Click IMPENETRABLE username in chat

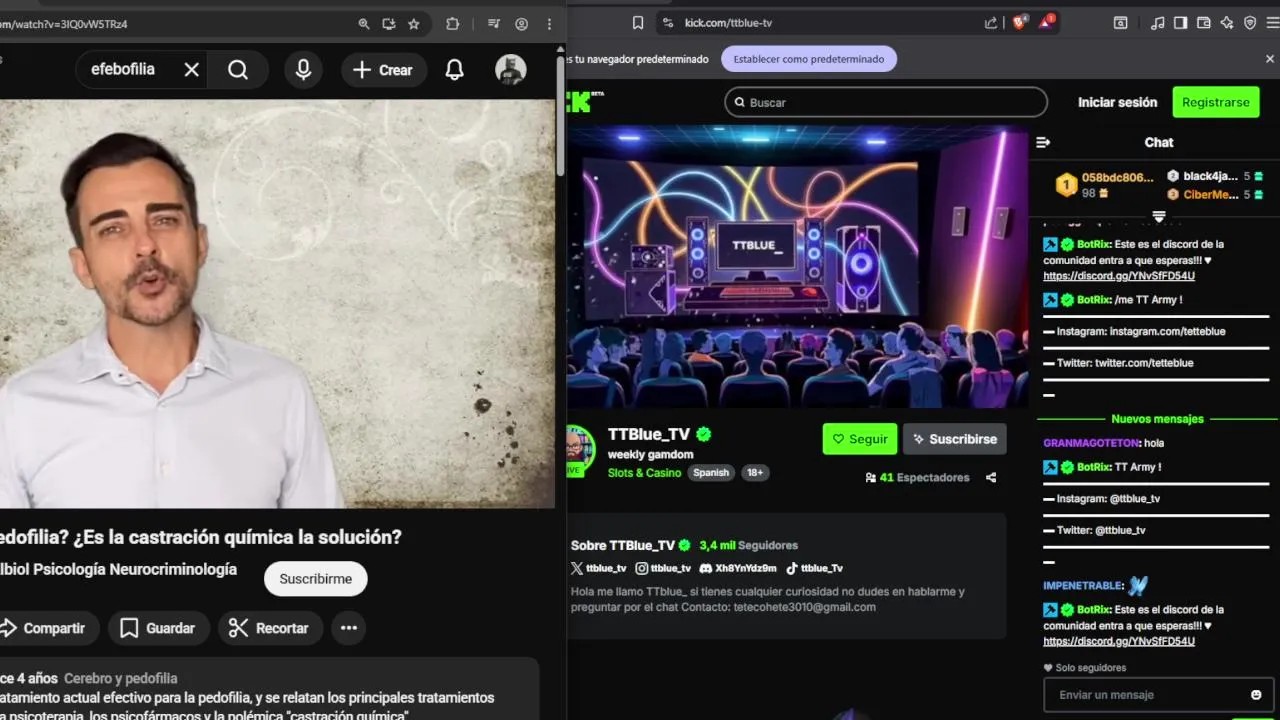pos(1083,585)
